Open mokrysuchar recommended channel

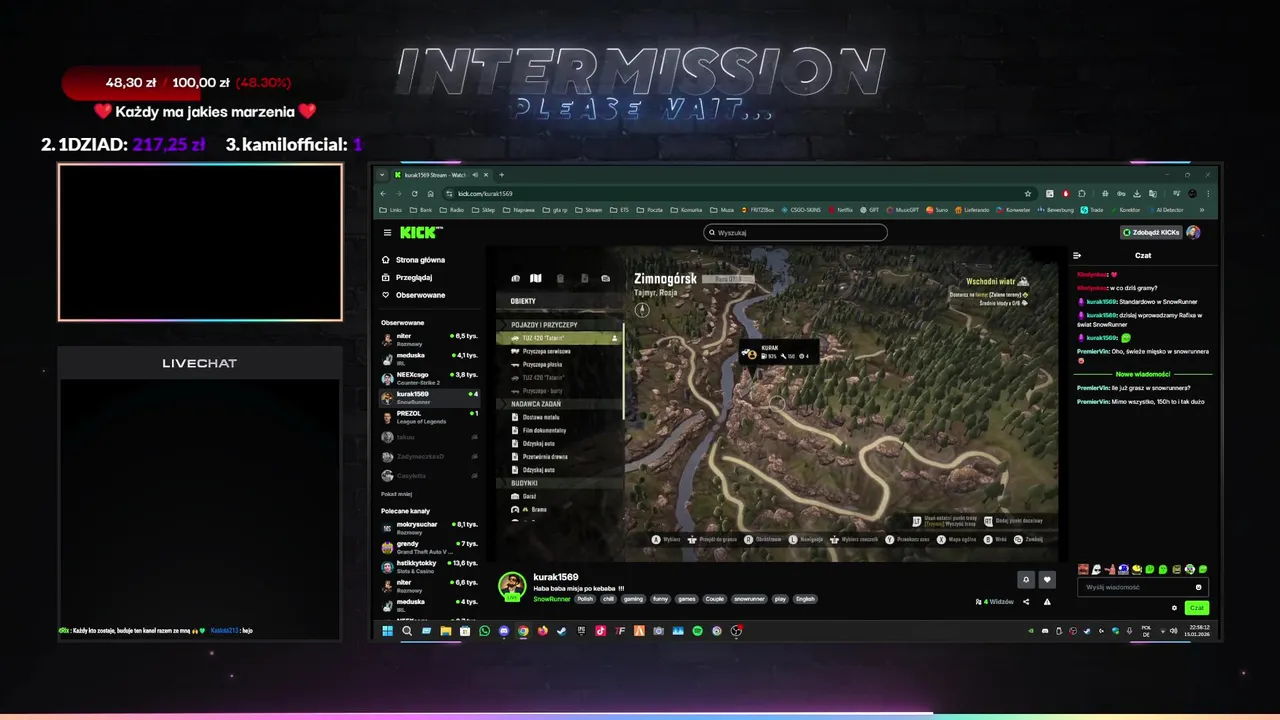(430, 527)
